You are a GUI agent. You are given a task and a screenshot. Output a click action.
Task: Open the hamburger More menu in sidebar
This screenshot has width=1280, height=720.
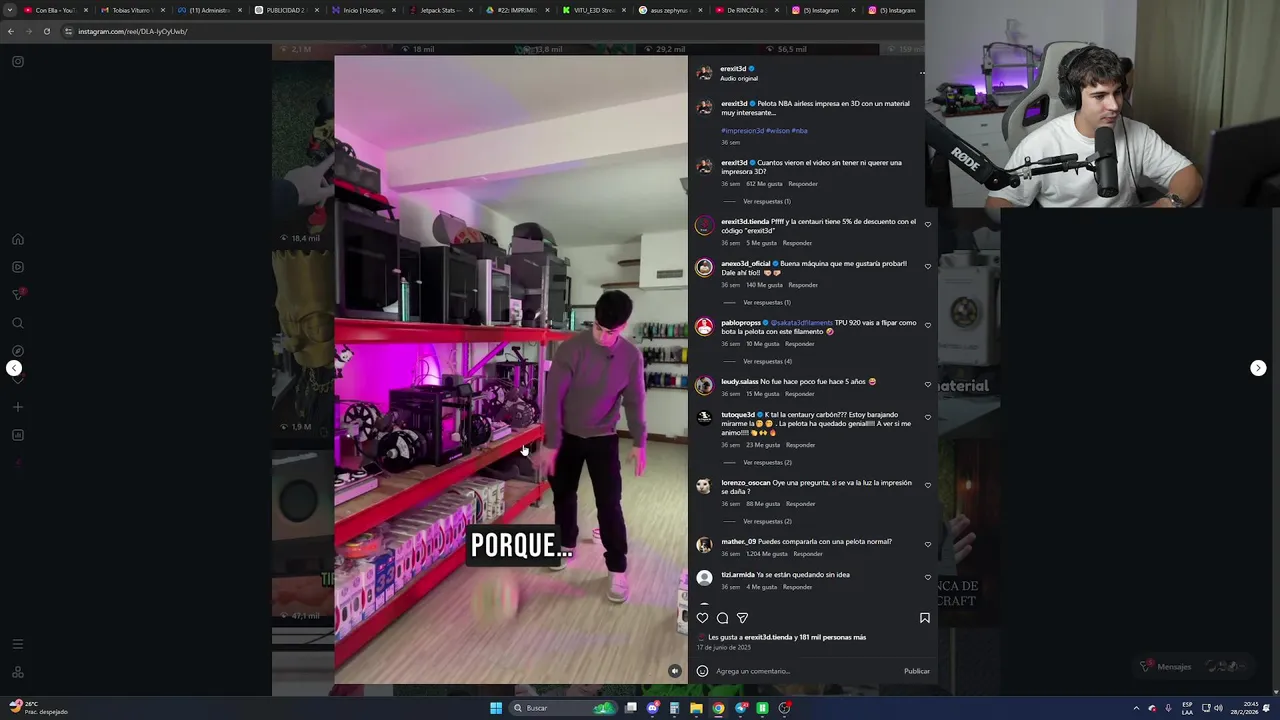coord(17,644)
